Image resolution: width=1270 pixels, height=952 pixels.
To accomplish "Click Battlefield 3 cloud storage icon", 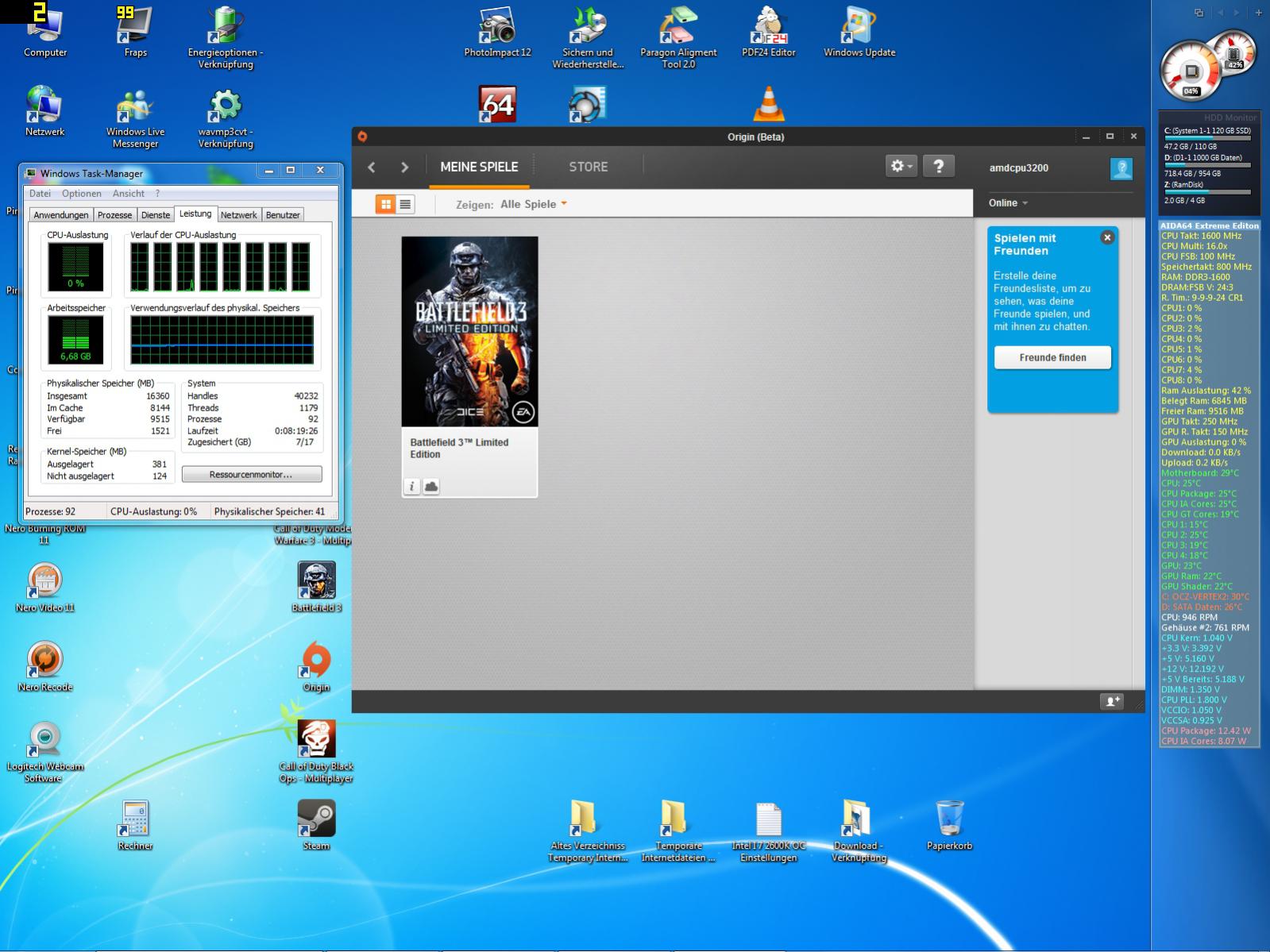I will click(x=430, y=486).
